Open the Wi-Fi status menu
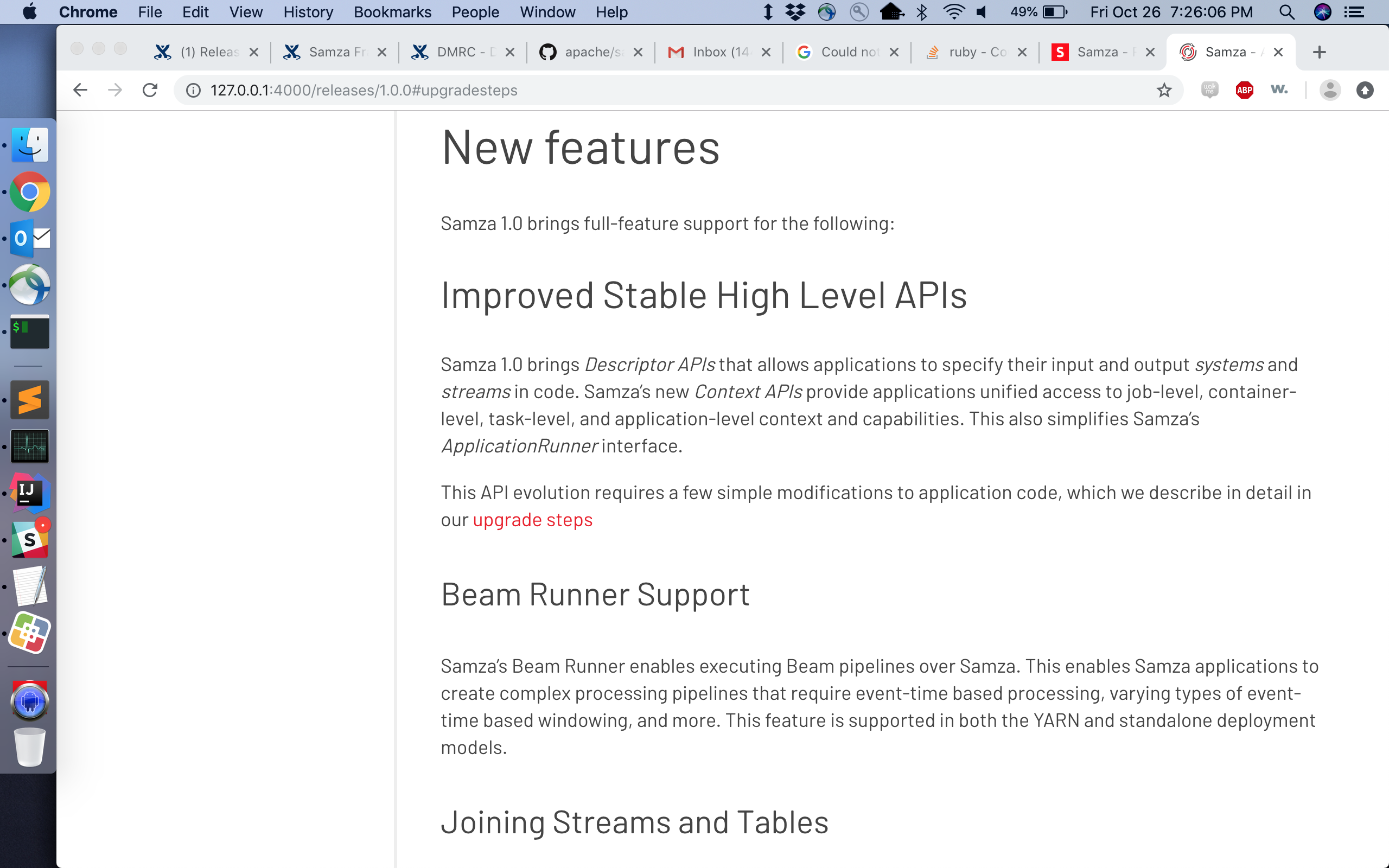 click(953, 12)
